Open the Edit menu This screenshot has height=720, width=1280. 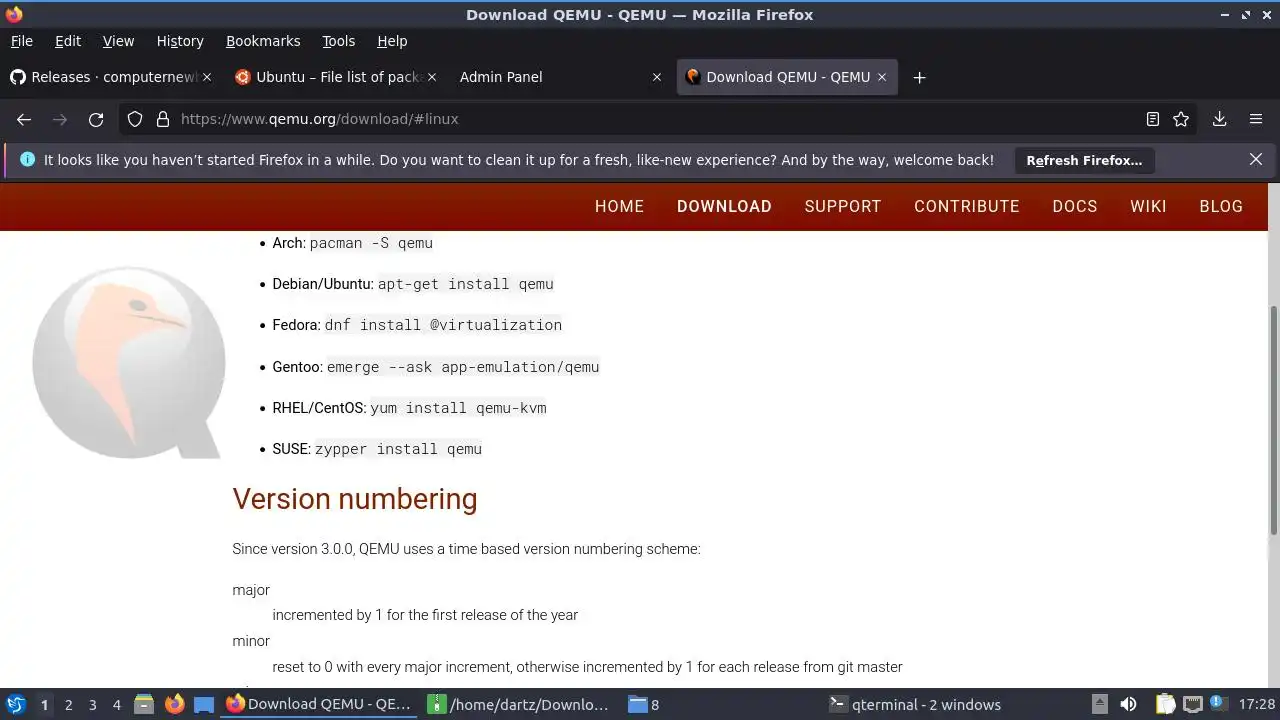pos(68,41)
